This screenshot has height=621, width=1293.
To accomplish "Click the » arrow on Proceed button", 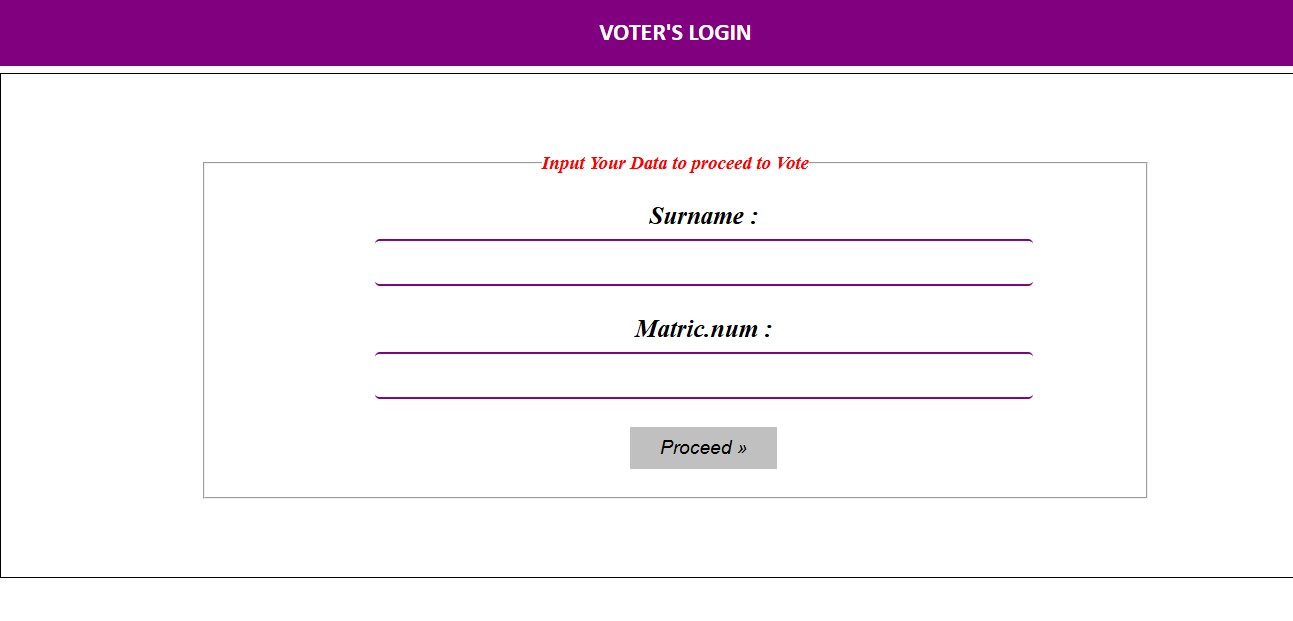I will pyautogui.click(x=742, y=448).
